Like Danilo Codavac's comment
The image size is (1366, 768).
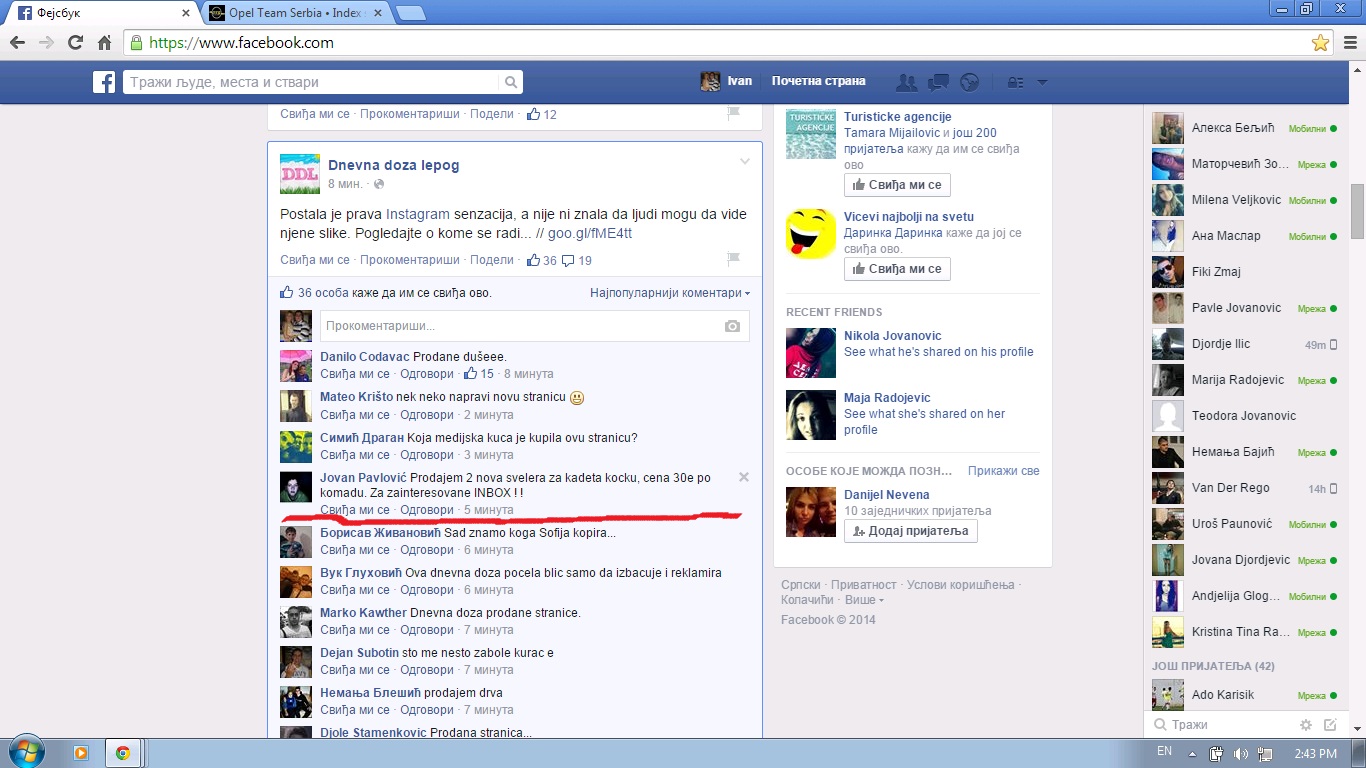354,374
